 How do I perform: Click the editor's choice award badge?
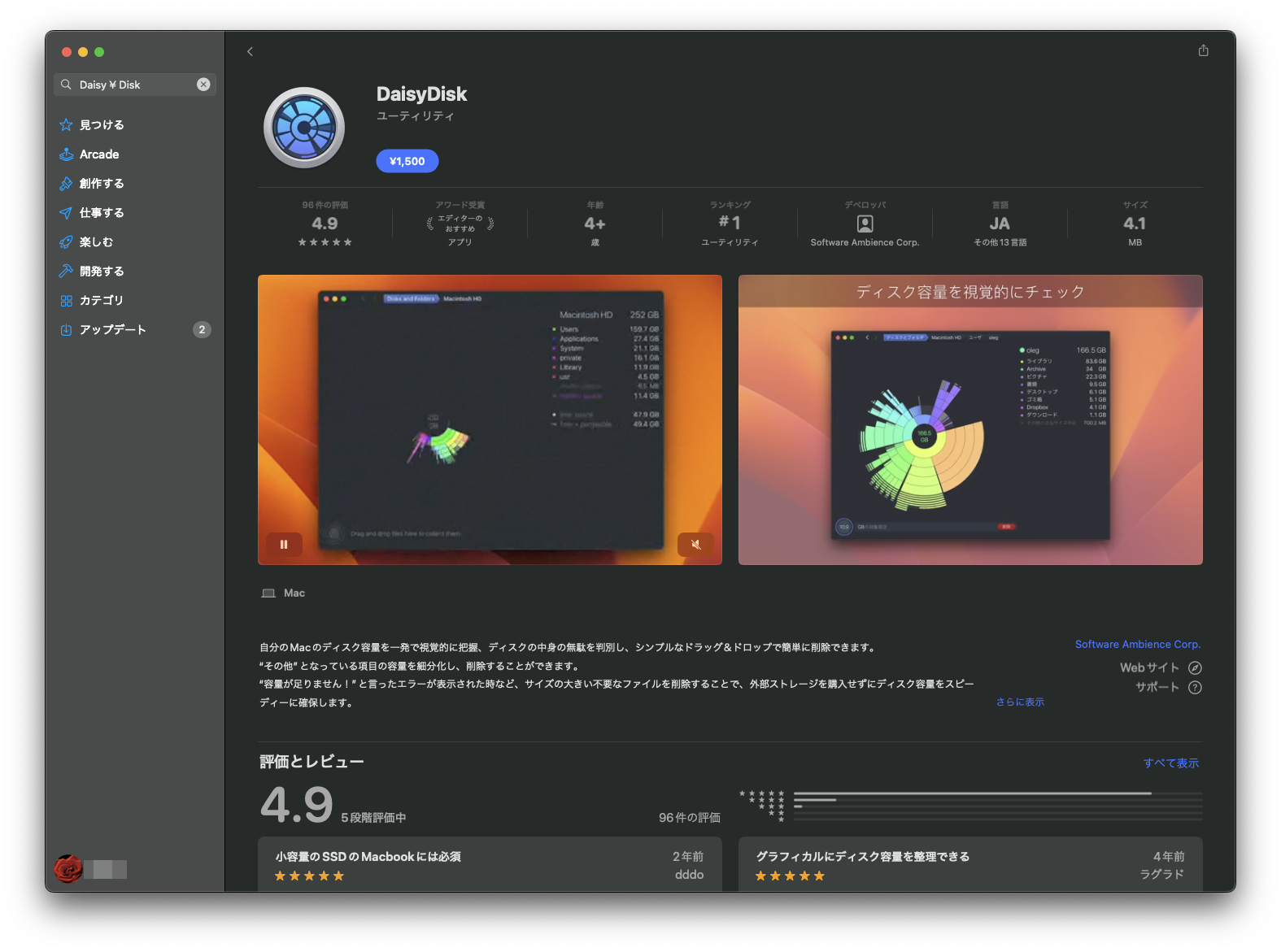460,223
